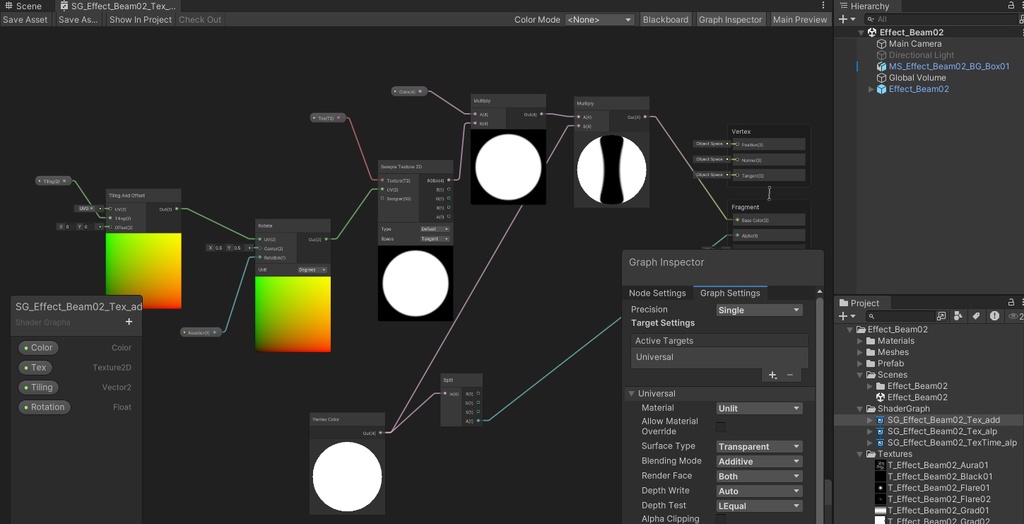
Task: Open Rotate node Unit dropdown
Action: point(312,270)
